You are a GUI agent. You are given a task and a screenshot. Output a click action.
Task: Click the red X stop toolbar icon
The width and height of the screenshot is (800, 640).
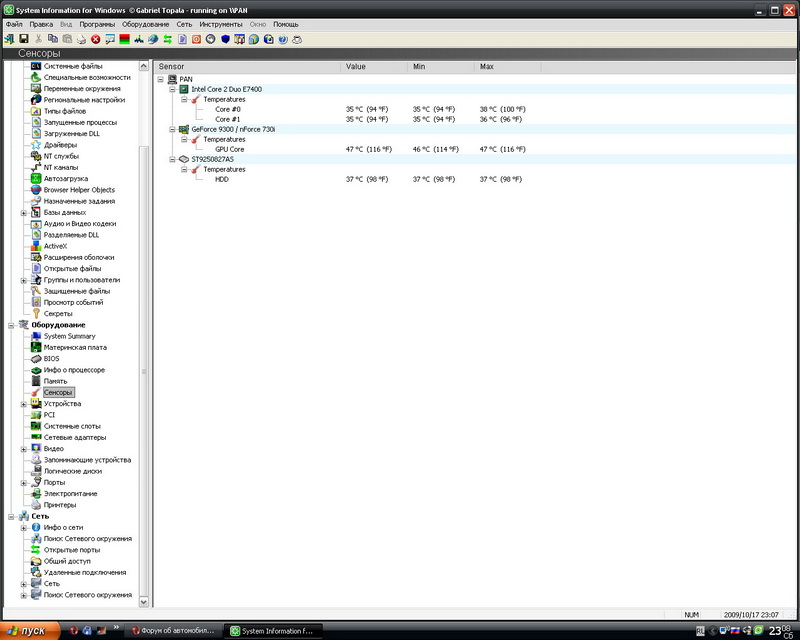pyautogui.click(x=96, y=39)
